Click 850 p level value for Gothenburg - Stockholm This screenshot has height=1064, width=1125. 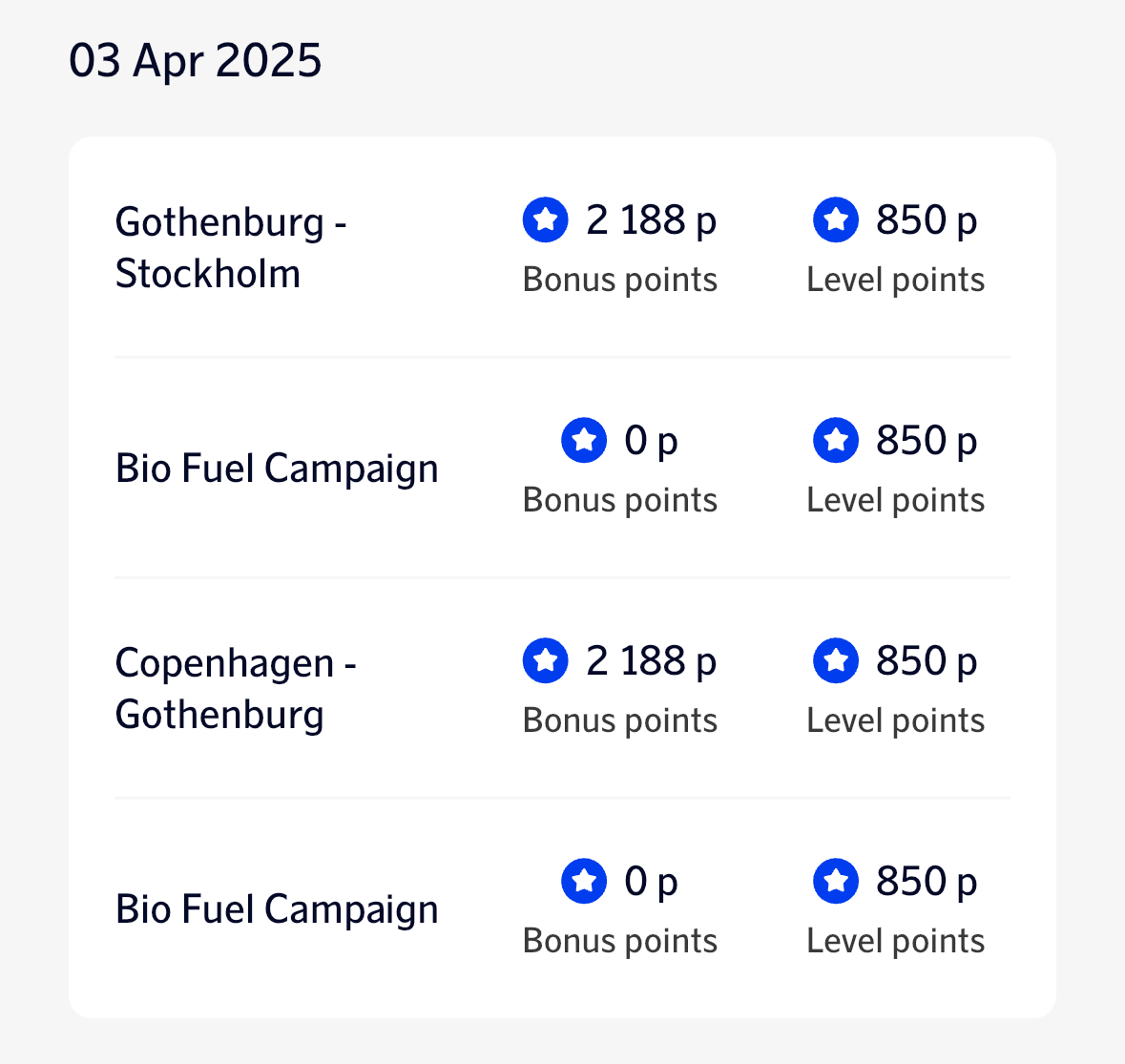926,220
